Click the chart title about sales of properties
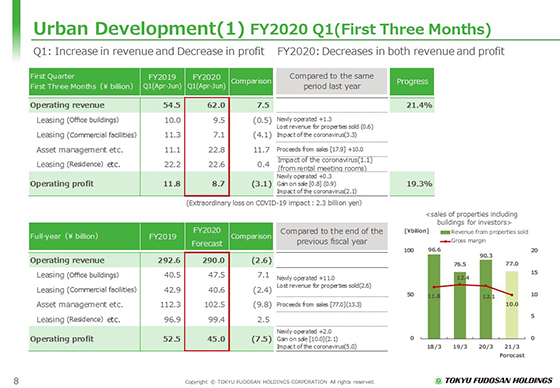 pos(472,218)
